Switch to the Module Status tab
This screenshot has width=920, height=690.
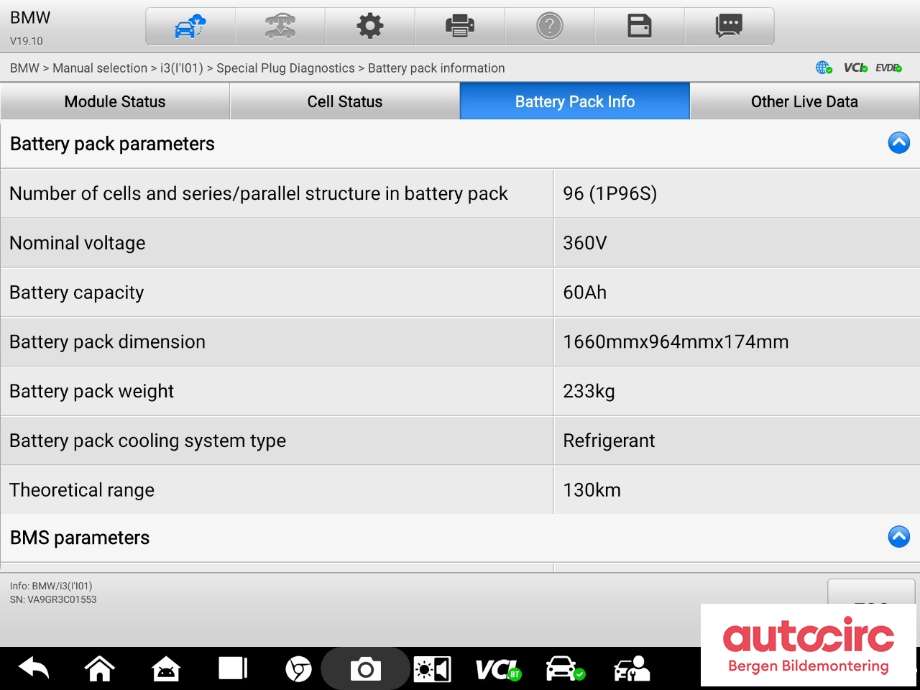(115, 101)
